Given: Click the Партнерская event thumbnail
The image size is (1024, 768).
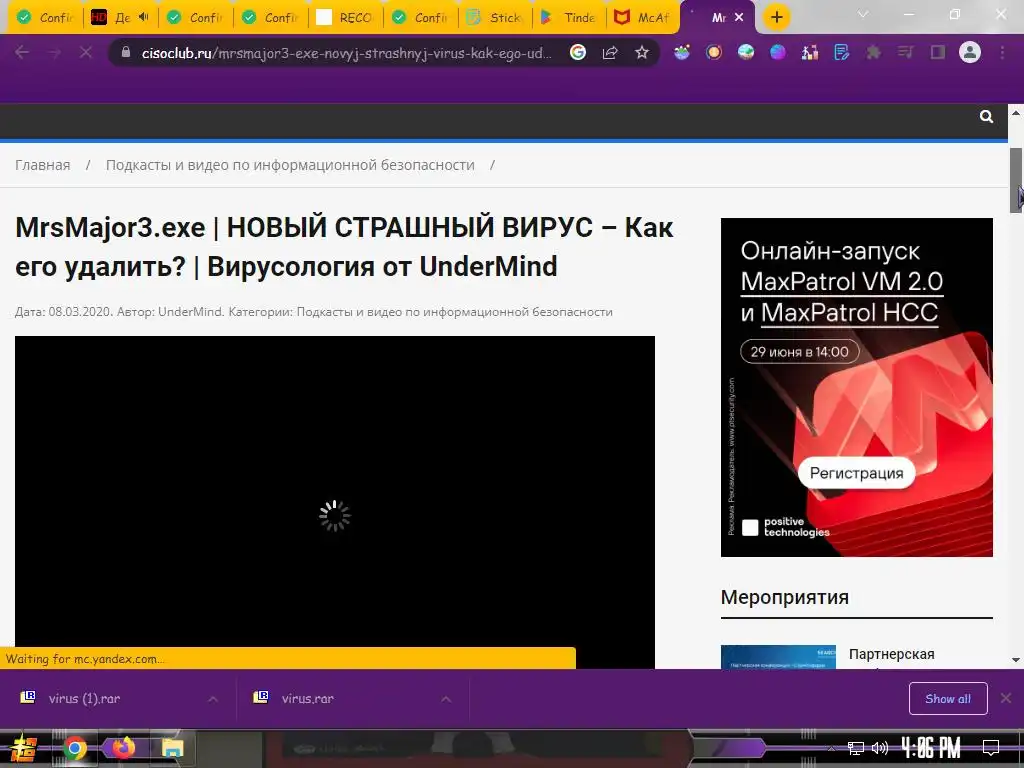Looking at the screenshot, I should [778, 657].
